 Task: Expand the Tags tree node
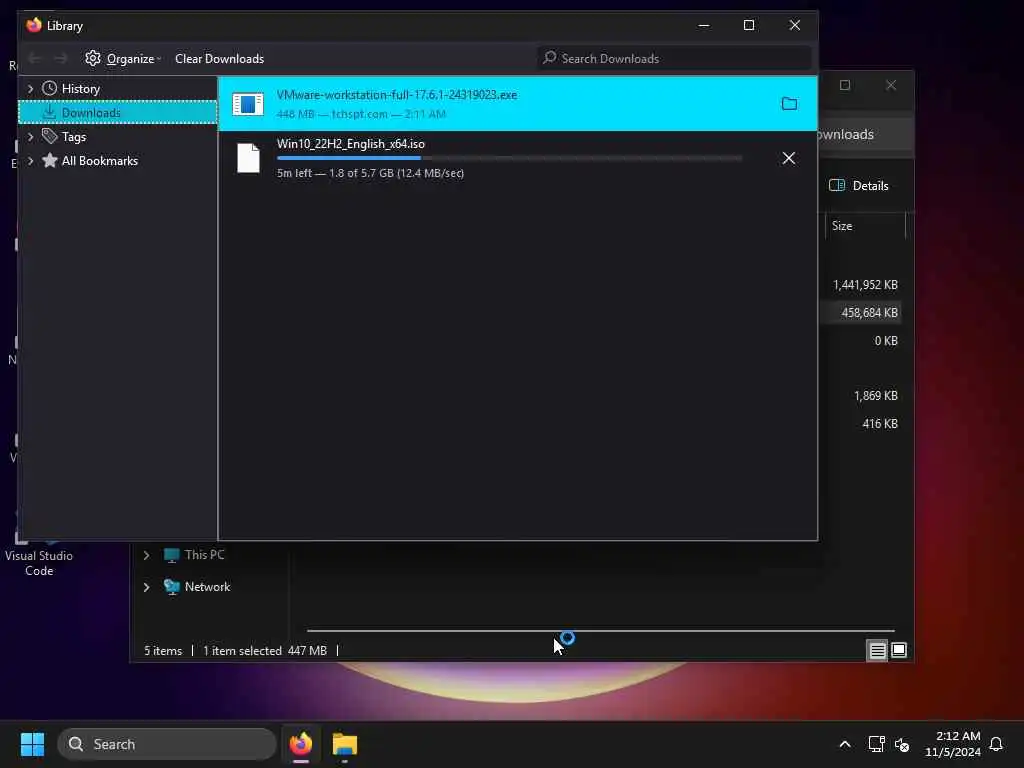(x=30, y=136)
